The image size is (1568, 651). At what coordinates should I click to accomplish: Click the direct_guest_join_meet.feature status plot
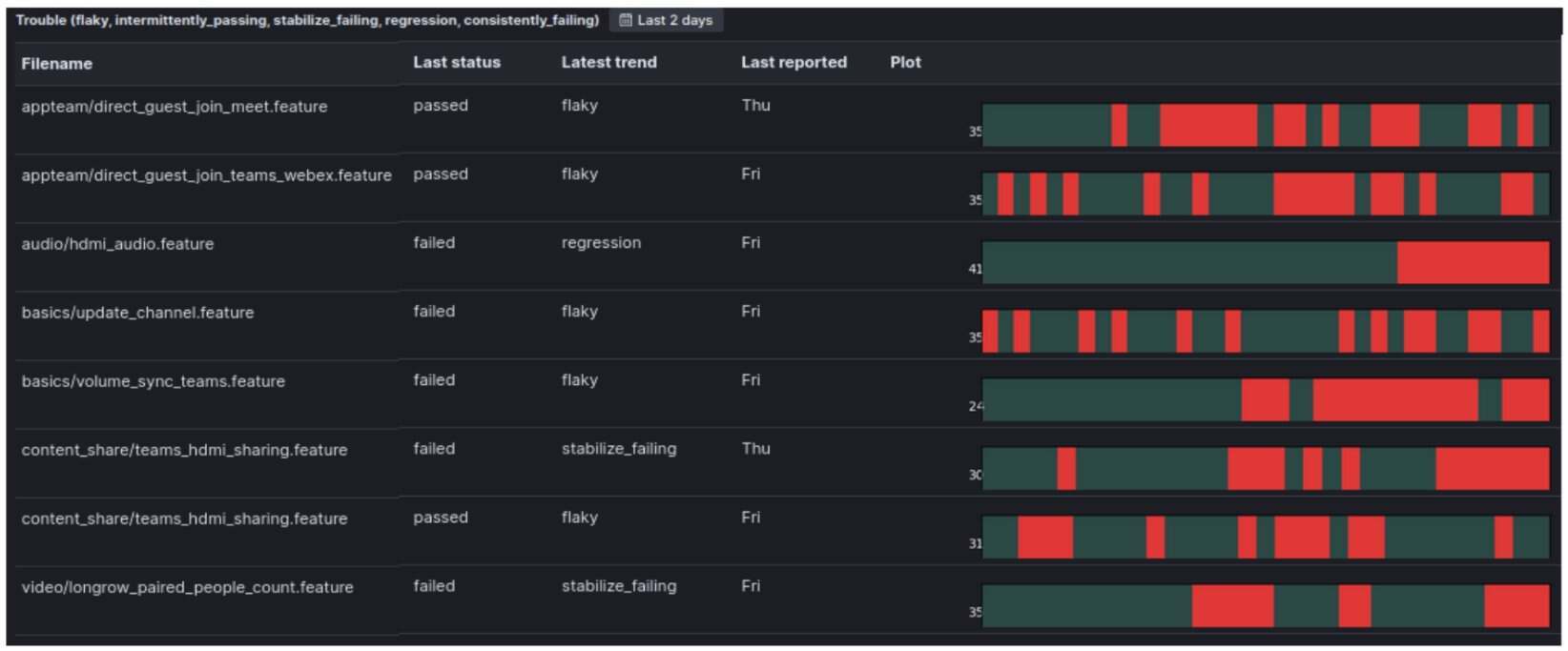1265,125
